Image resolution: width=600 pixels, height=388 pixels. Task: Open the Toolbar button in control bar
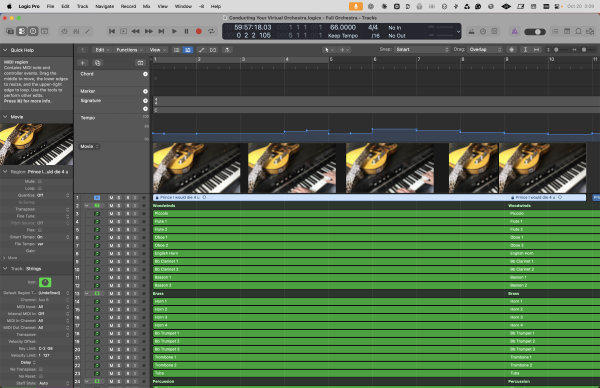(x=45, y=31)
